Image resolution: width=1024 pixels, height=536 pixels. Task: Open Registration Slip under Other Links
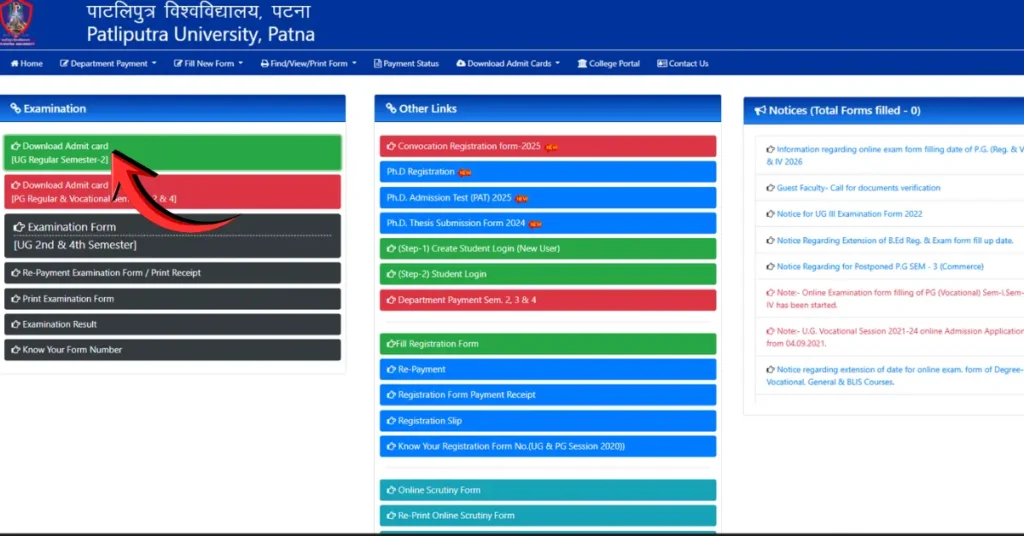pos(548,421)
